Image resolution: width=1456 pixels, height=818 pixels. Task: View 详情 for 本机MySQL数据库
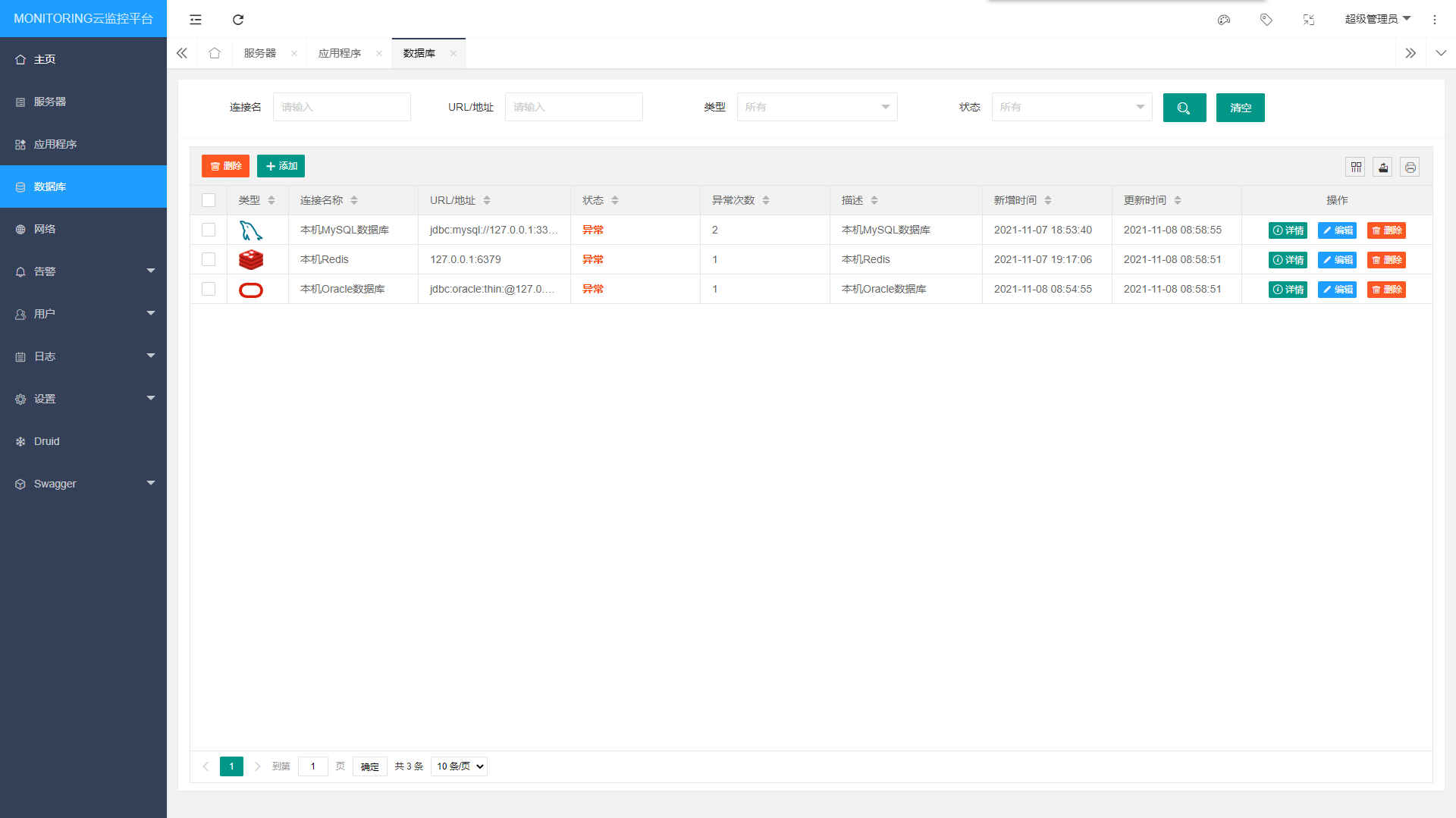1288,230
